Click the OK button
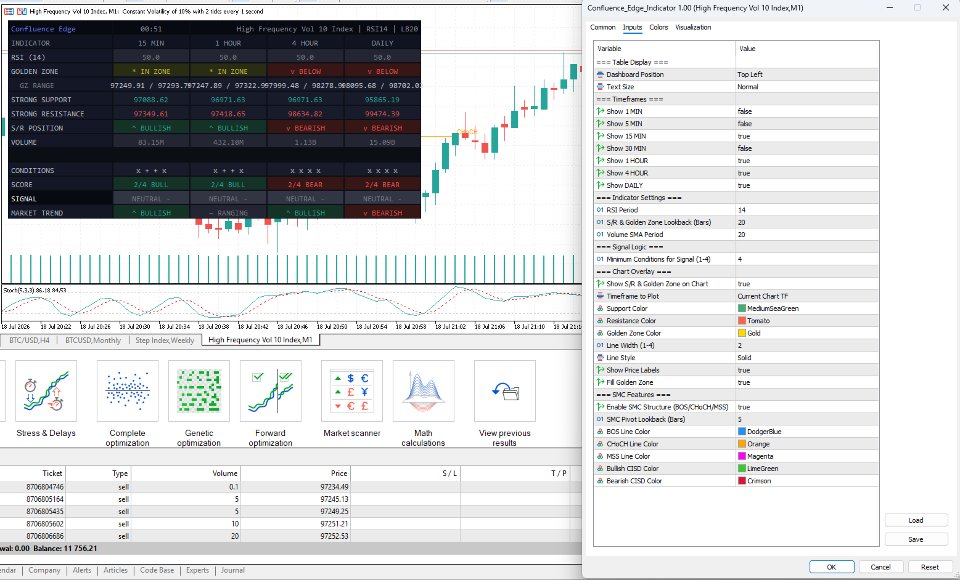Viewport: 960px width, 580px height. (x=831, y=567)
